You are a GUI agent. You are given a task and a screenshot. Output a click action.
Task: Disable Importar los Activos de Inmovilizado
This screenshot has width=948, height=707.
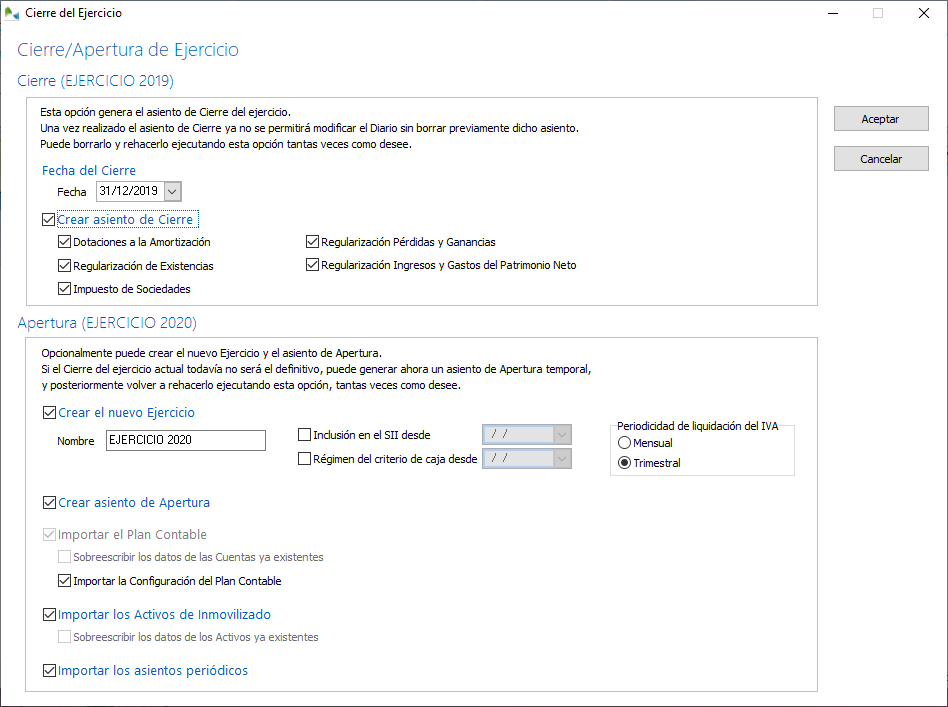[x=50, y=615]
